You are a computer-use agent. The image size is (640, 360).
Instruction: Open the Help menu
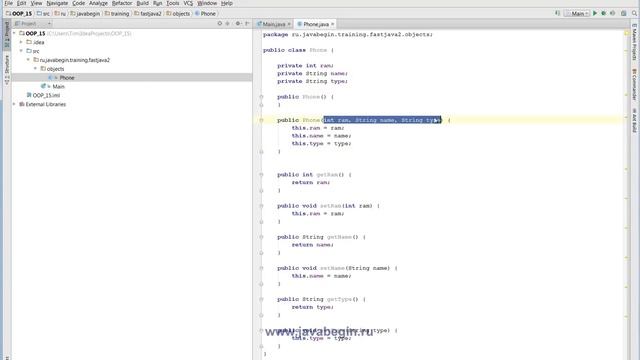coord(227,3)
